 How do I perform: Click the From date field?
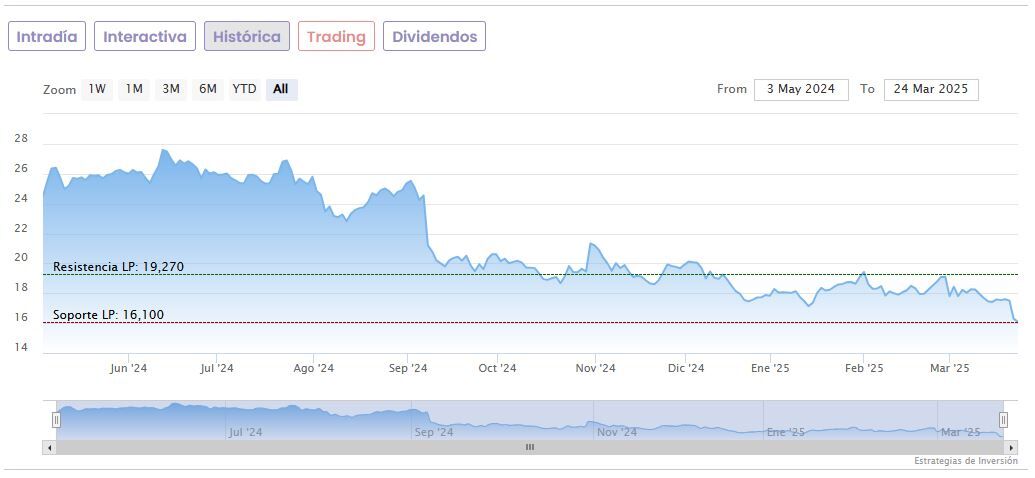pos(801,89)
